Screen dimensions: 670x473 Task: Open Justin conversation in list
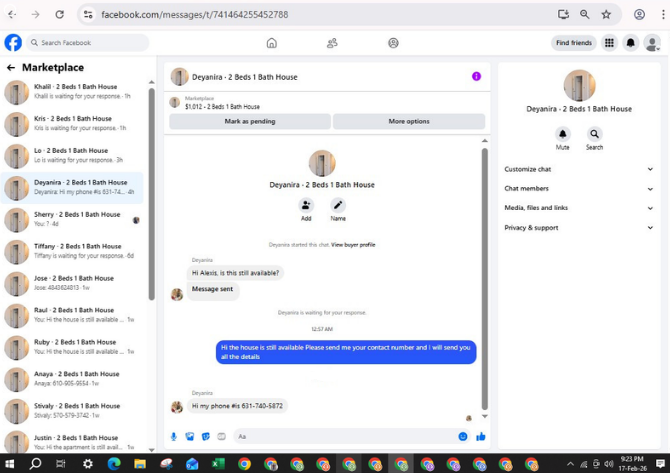pyautogui.click(x=73, y=442)
